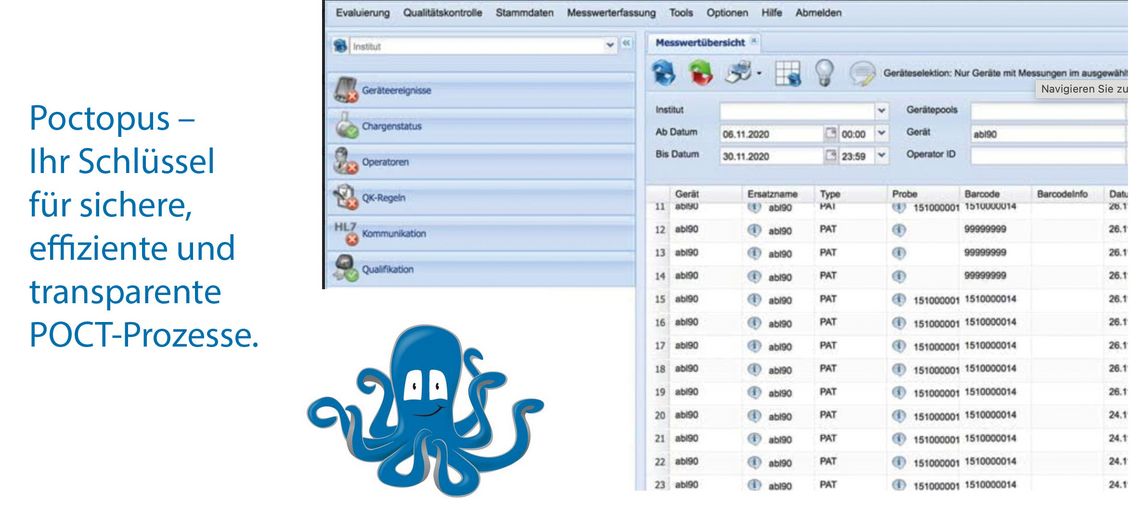Open the Bis Datum calendar picker
This screenshot has width=1140, height=509.
click(831, 156)
